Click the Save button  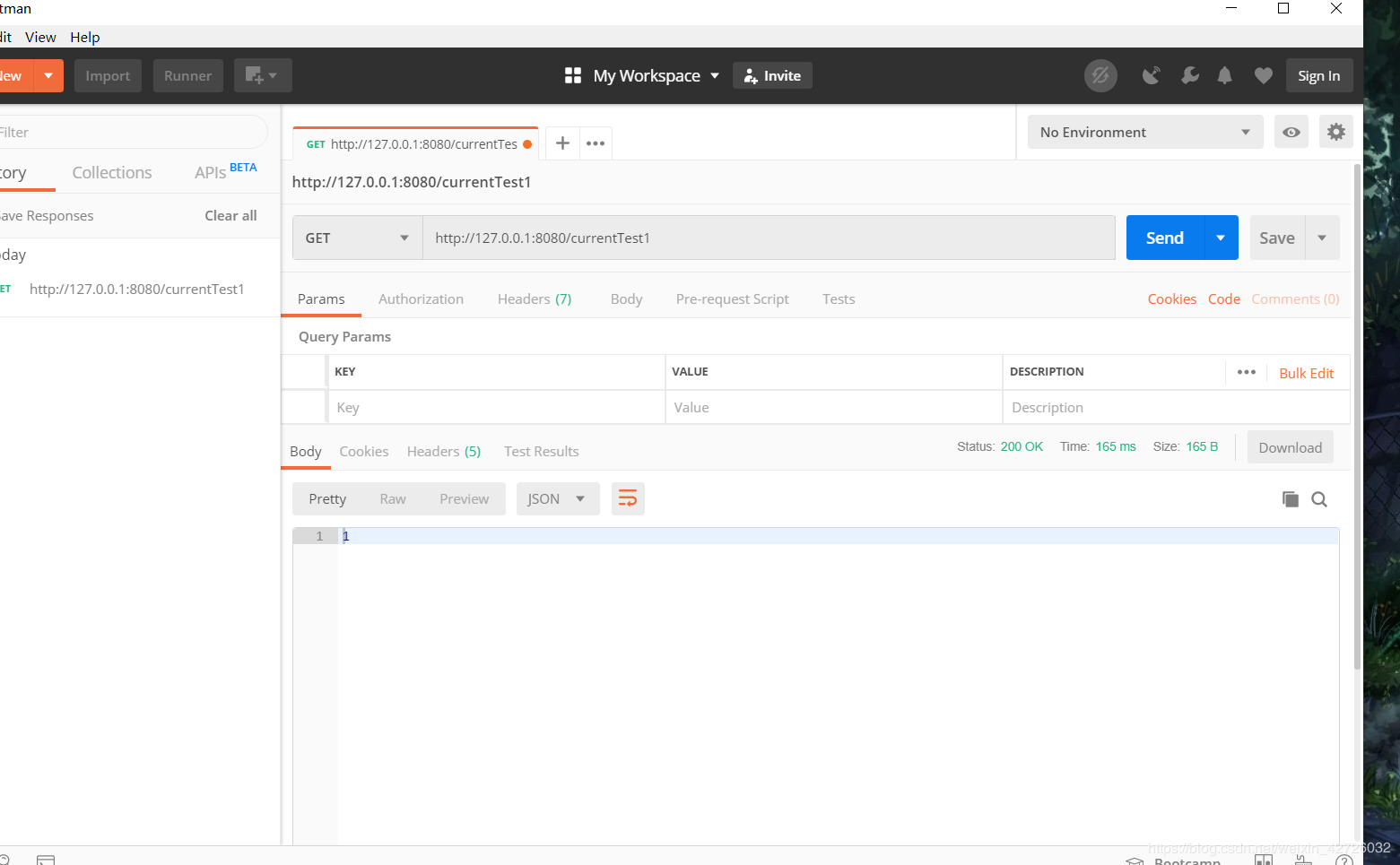tap(1277, 238)
